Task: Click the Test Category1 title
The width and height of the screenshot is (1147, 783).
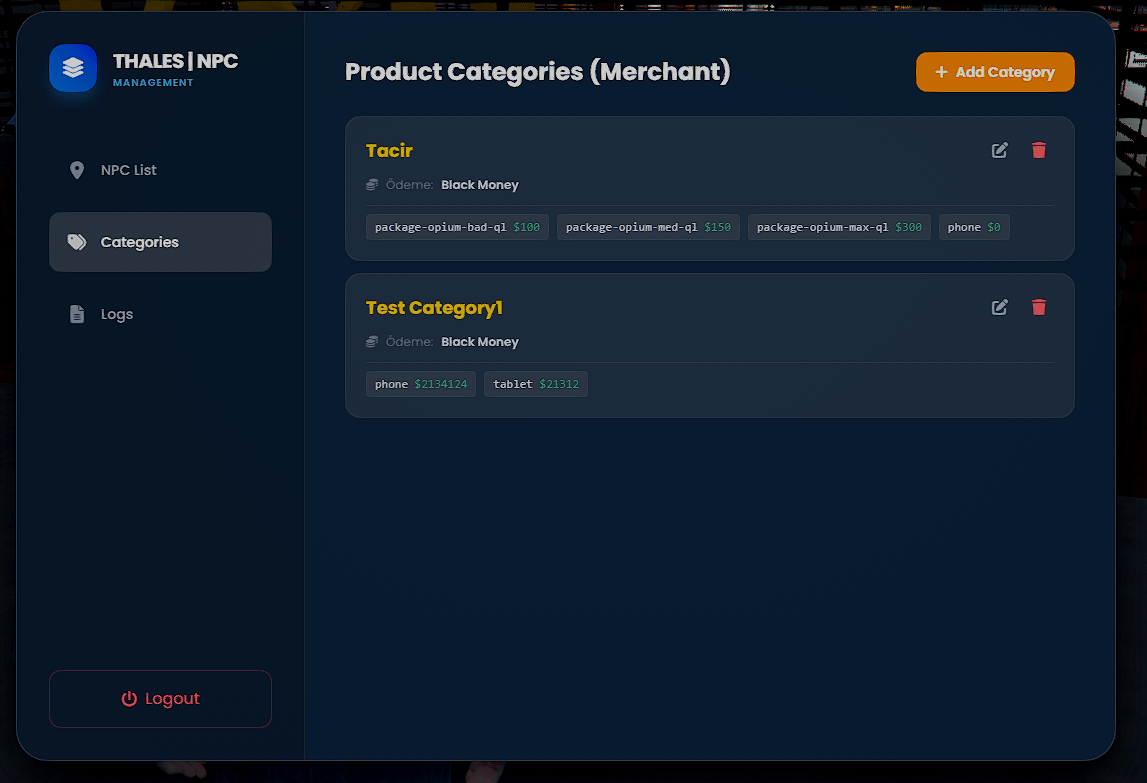Action: pos(435,308)
